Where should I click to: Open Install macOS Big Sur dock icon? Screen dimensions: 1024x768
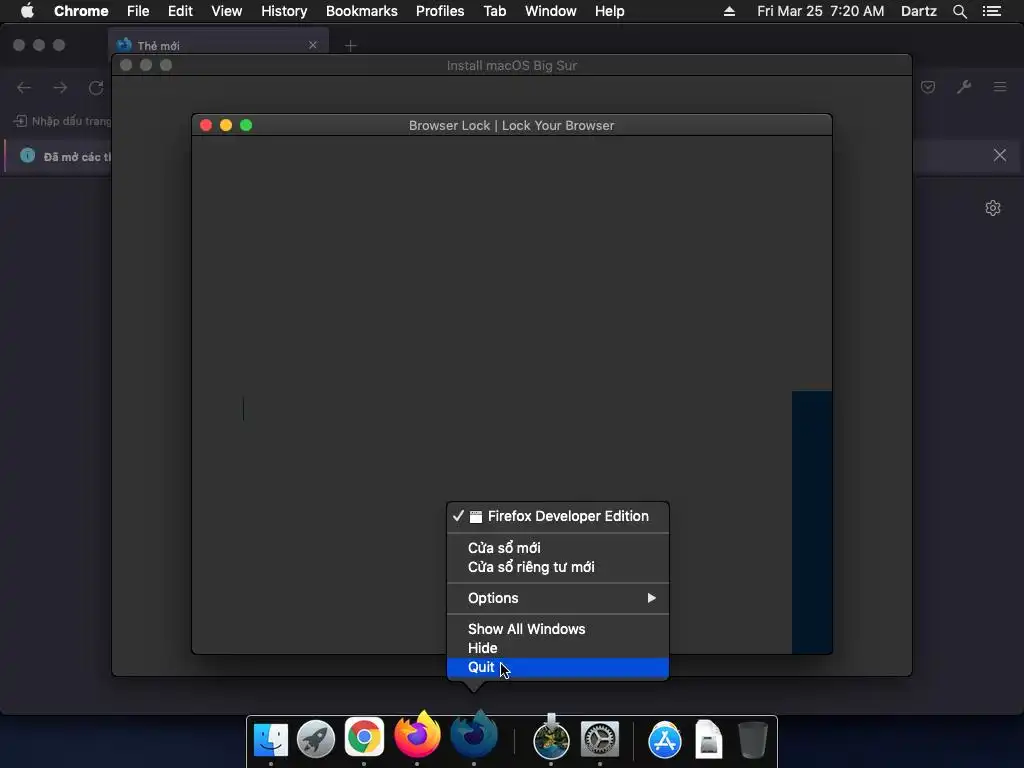551,738
